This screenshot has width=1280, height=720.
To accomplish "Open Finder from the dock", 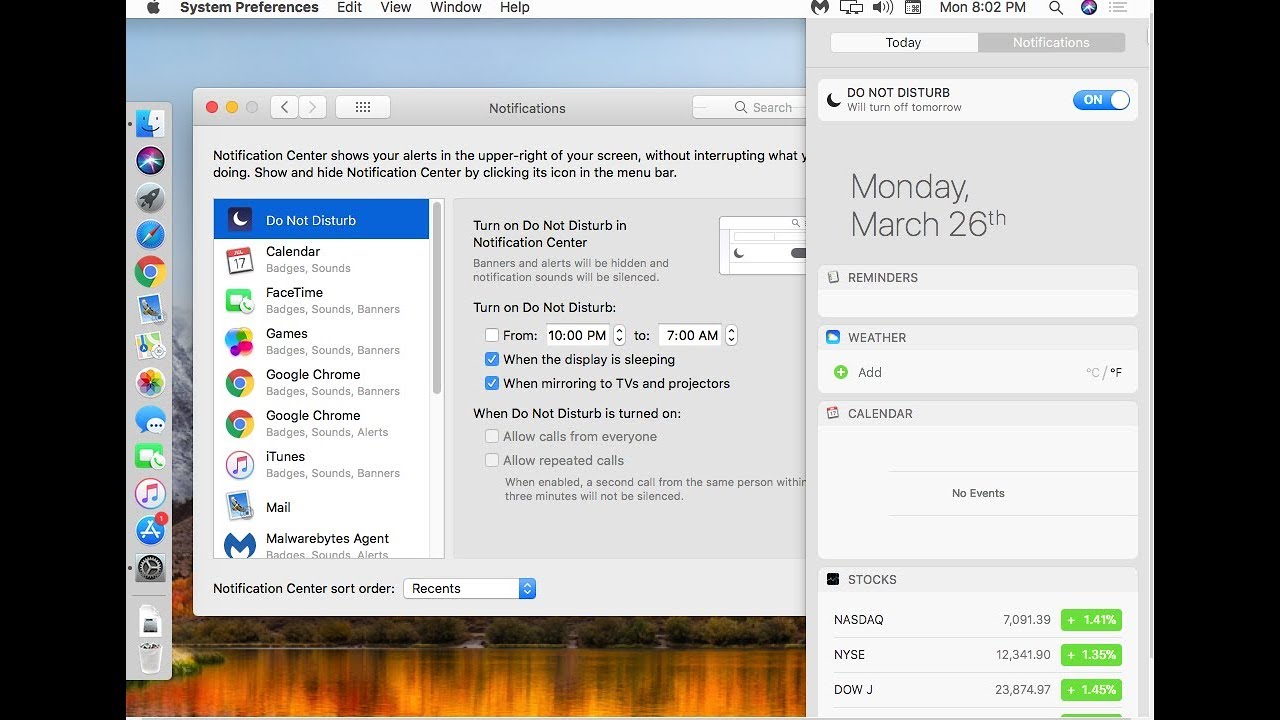I will (x=150, y=124).
